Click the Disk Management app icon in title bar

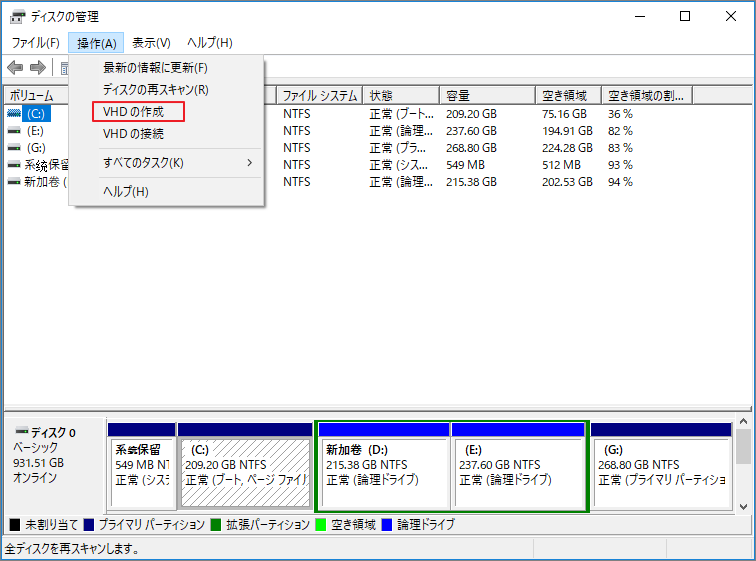17,16
